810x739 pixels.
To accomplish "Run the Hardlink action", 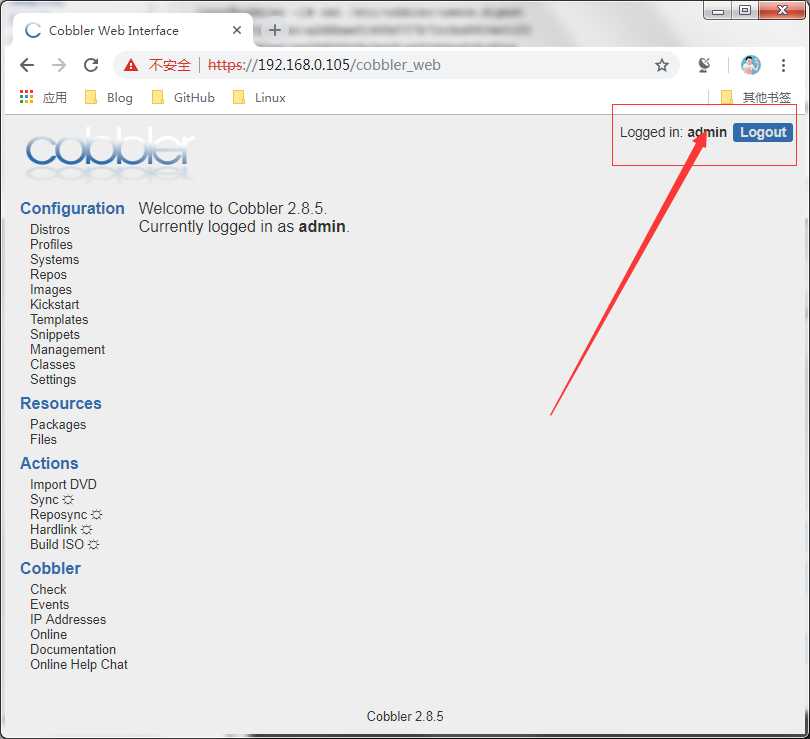I will pyautogui.click(x=61, y=529).
